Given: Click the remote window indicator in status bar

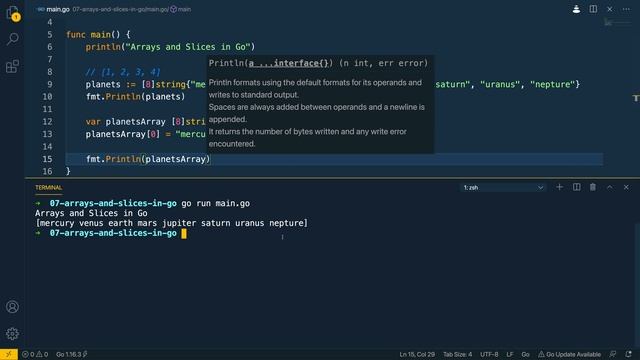Looking at the screenshot, I should tap(9, 354).
